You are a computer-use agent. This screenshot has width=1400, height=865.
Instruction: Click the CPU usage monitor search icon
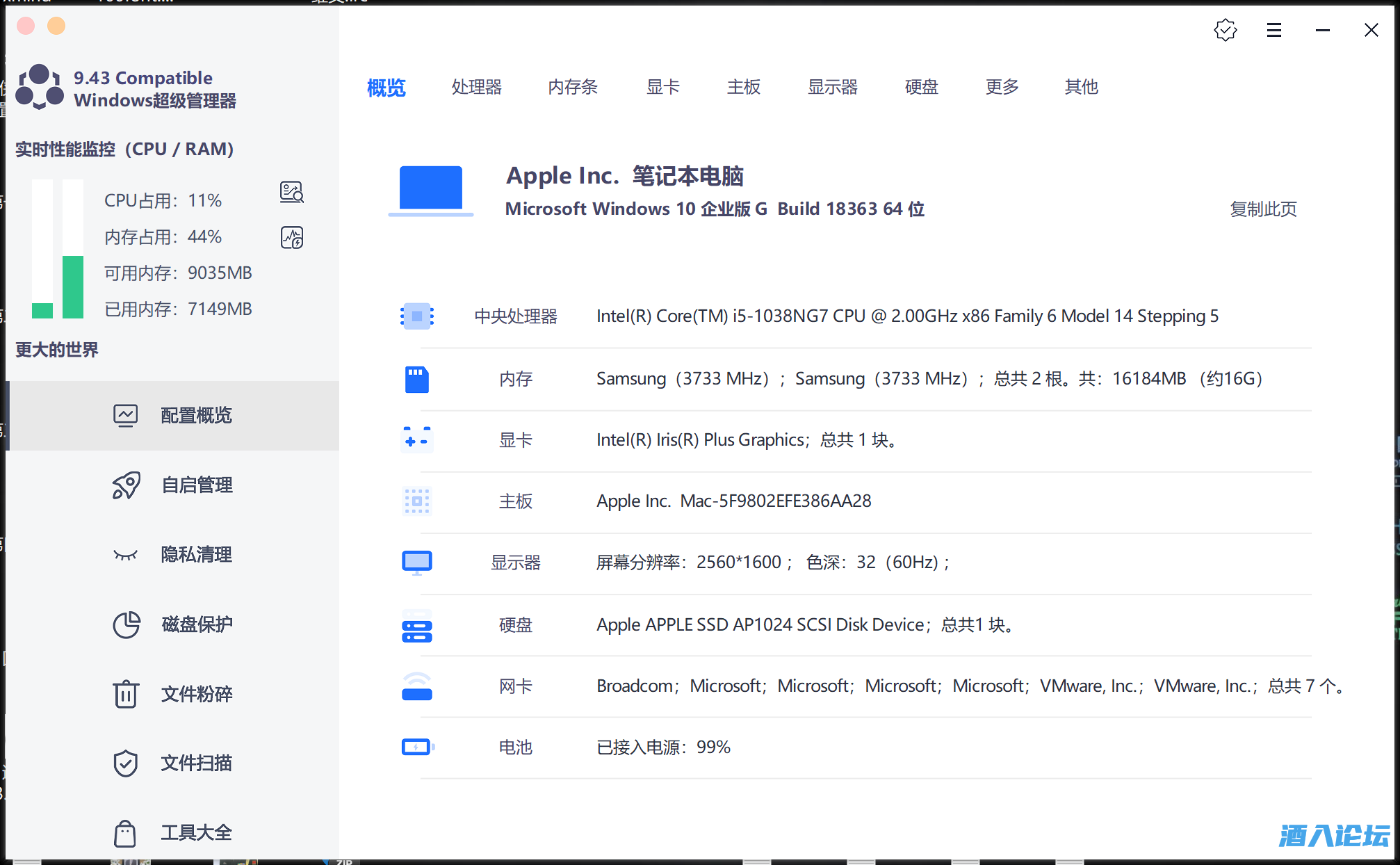pos(292,193)
